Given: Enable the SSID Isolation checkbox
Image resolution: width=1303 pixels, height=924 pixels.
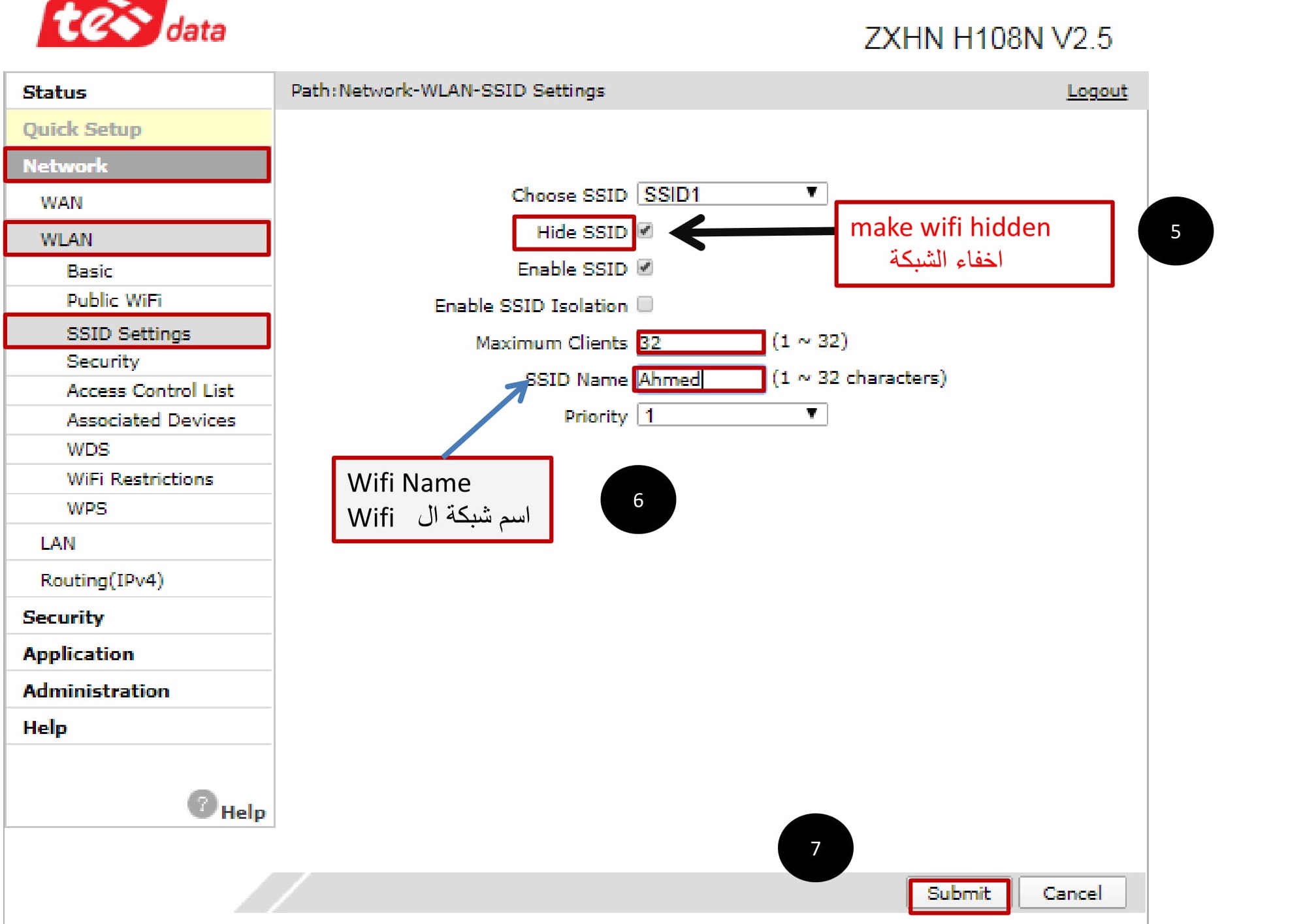Looking at the screenshot, I should click(x=645, y=304).
